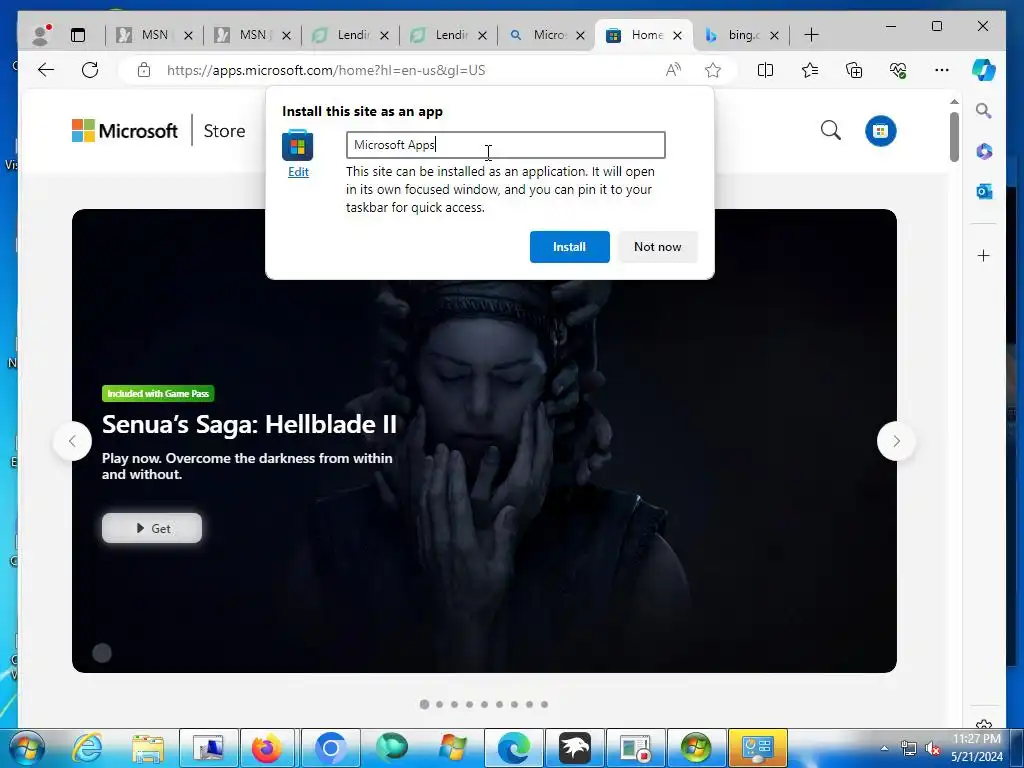Screen dimensions: 1024x768
Task: Open a new tab with plus button
Action: pos(811,35)
